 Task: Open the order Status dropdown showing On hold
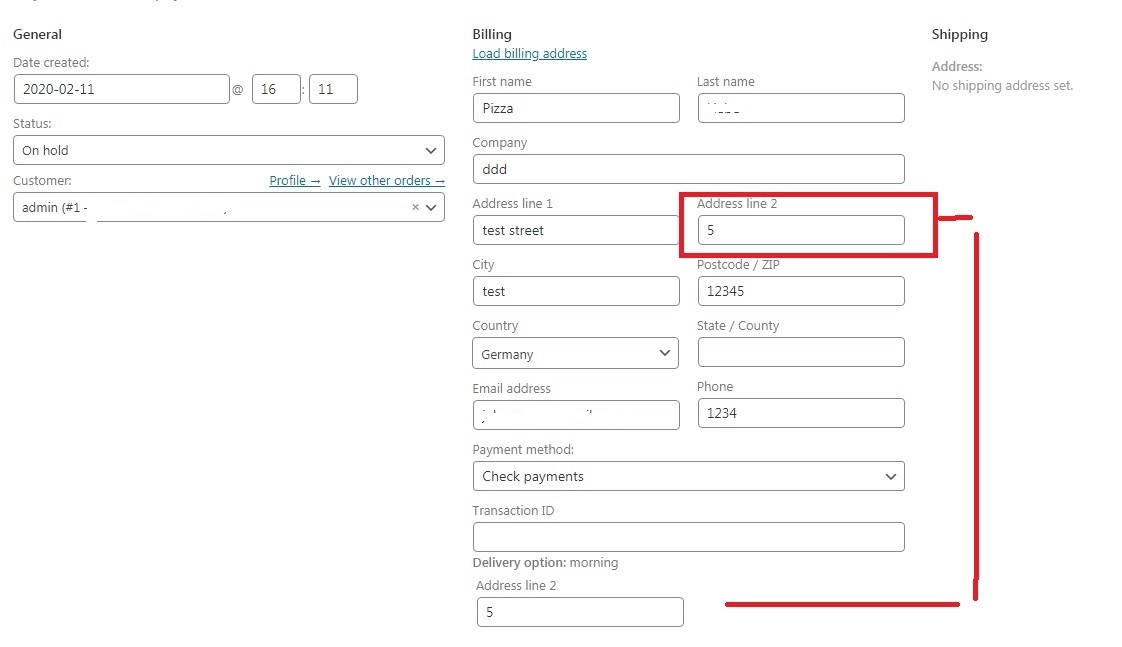point(228,150)
